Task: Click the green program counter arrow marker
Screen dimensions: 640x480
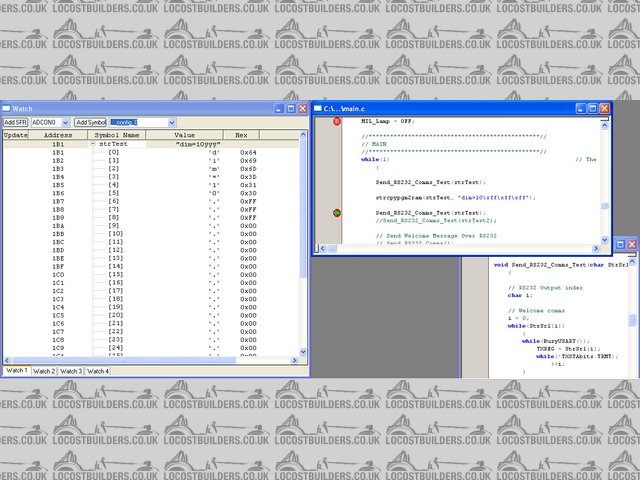Action: (x=337, y=213)
